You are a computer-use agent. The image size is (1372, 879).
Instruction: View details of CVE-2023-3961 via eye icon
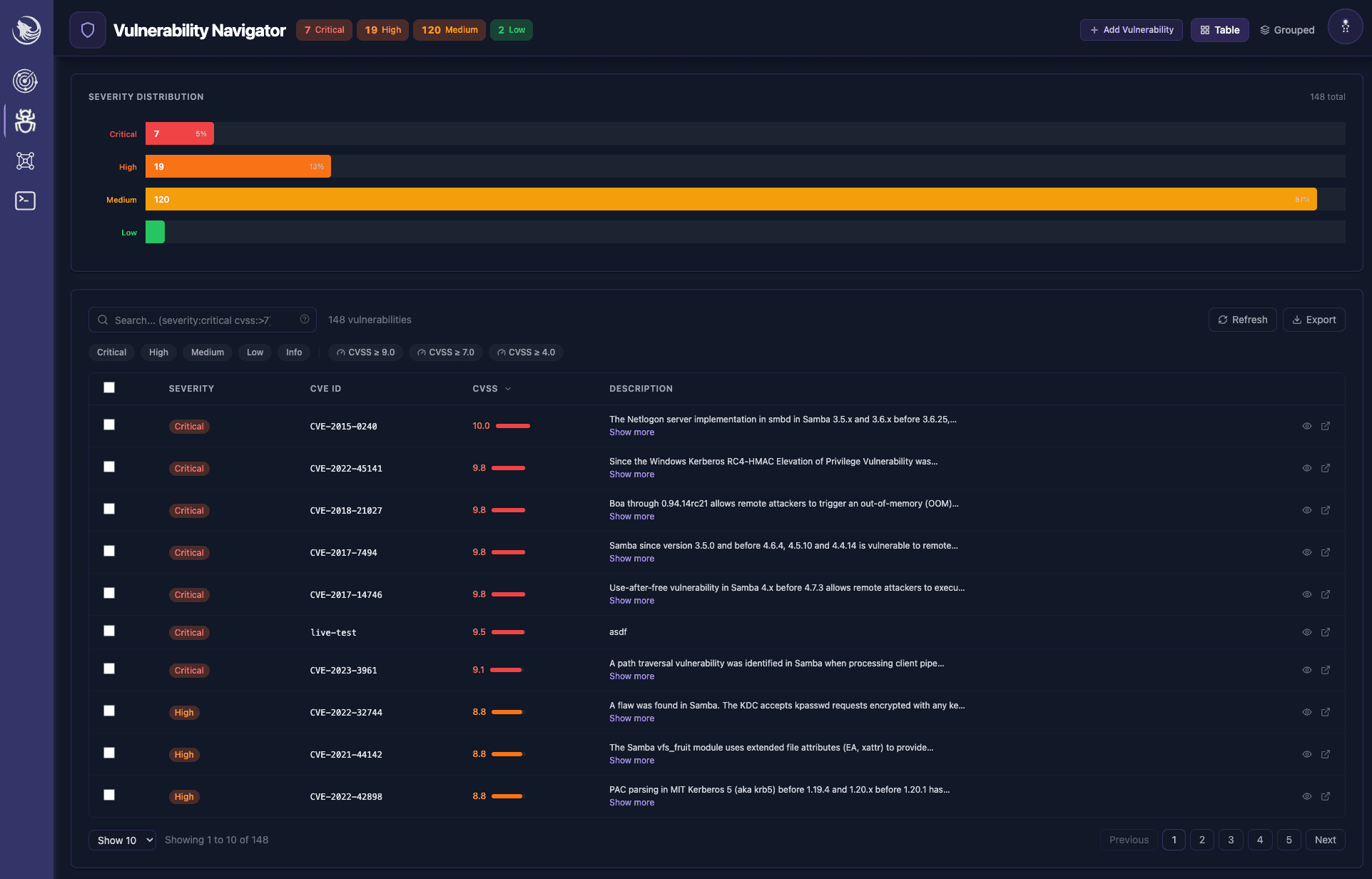coord(1306,670)
